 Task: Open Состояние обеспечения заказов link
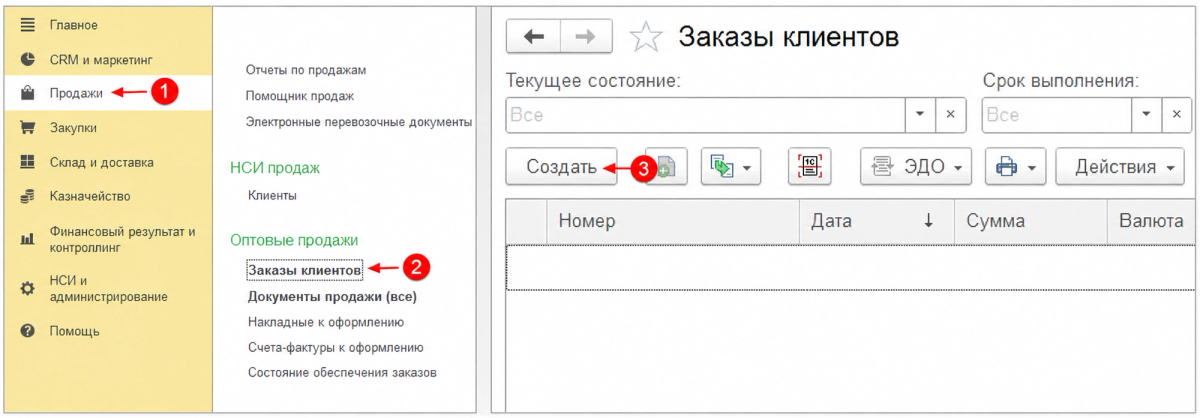click(x=342, y=372)
